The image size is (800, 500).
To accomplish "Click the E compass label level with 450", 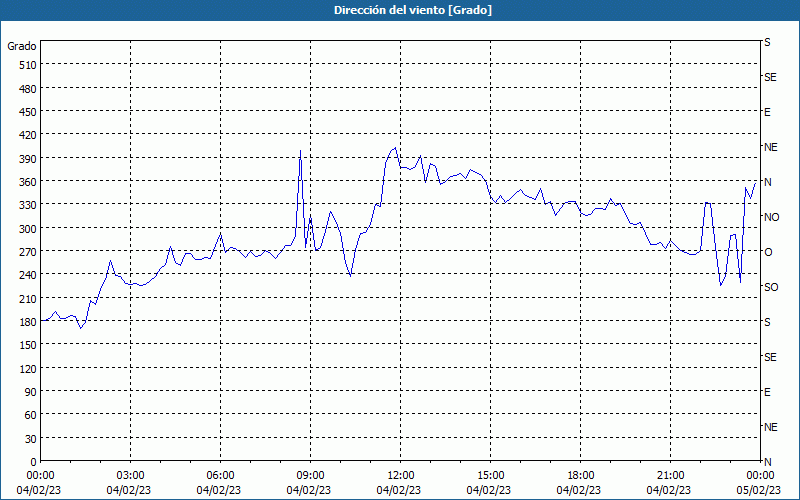I will point(767,112).
